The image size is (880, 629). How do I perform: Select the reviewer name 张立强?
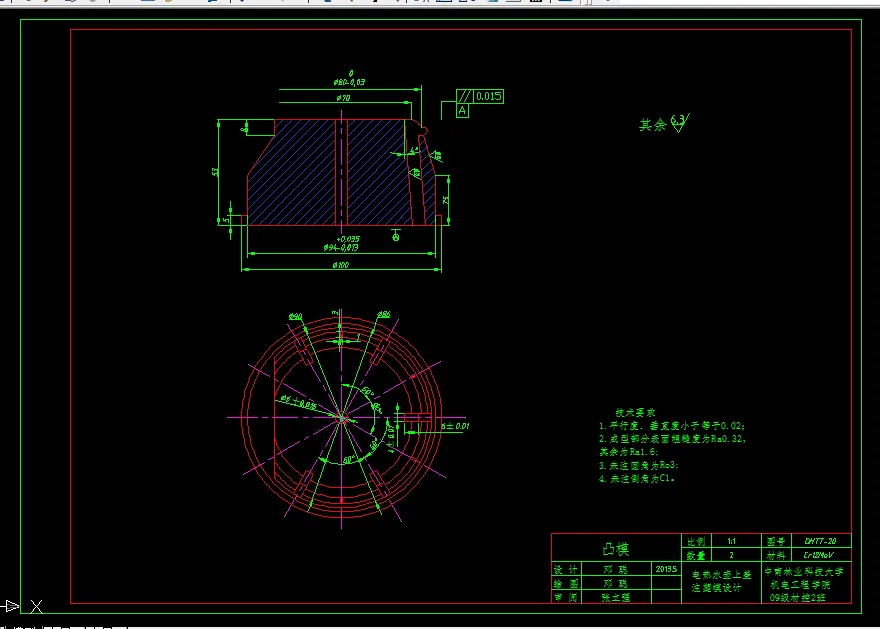pyautogui.click(x=616, y=598)
